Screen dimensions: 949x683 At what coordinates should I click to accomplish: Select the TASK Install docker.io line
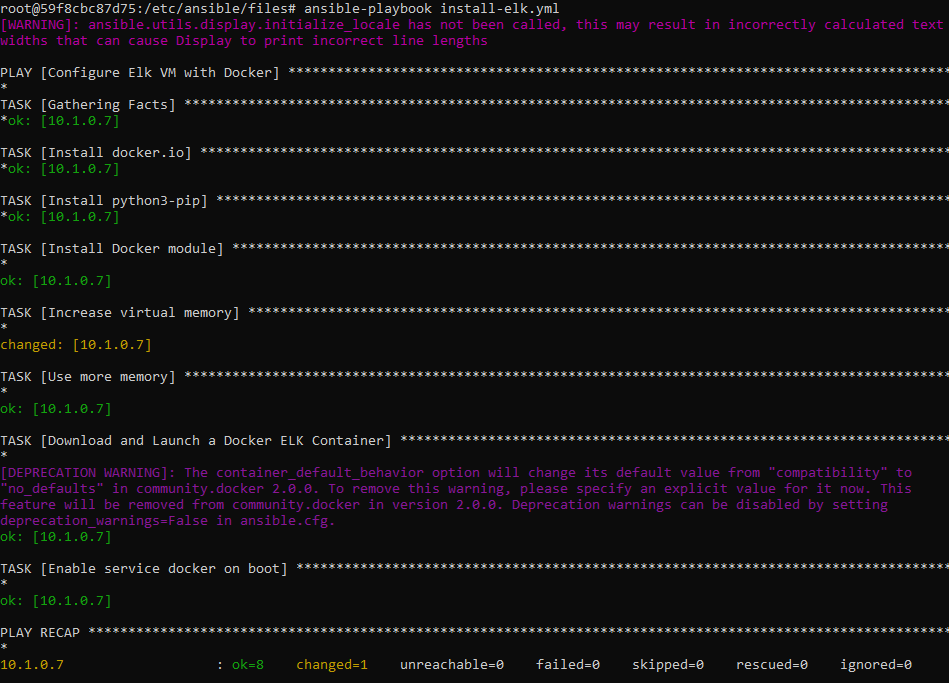tap(96, 152)
